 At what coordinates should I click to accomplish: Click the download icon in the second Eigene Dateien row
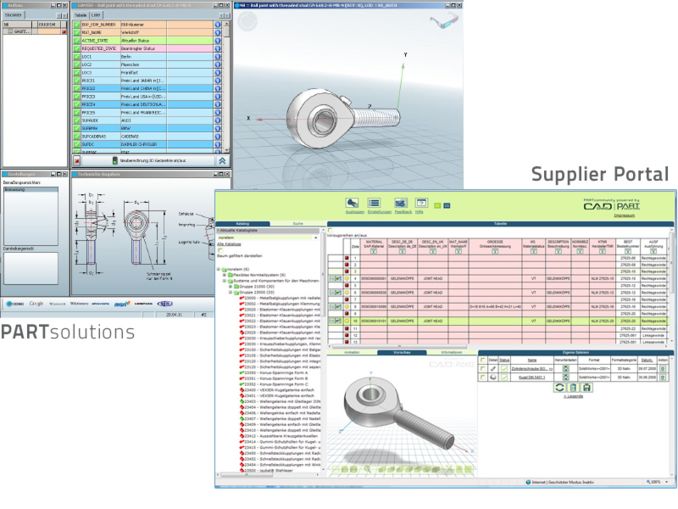tap(565, 378)
